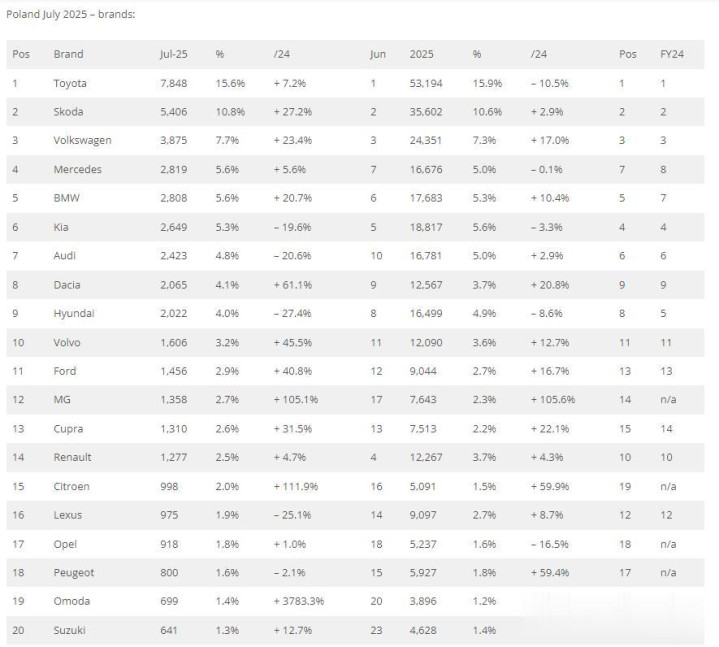Click Volvo's July sales 1,606
The image size is (719, 647).
click(173, 343)
